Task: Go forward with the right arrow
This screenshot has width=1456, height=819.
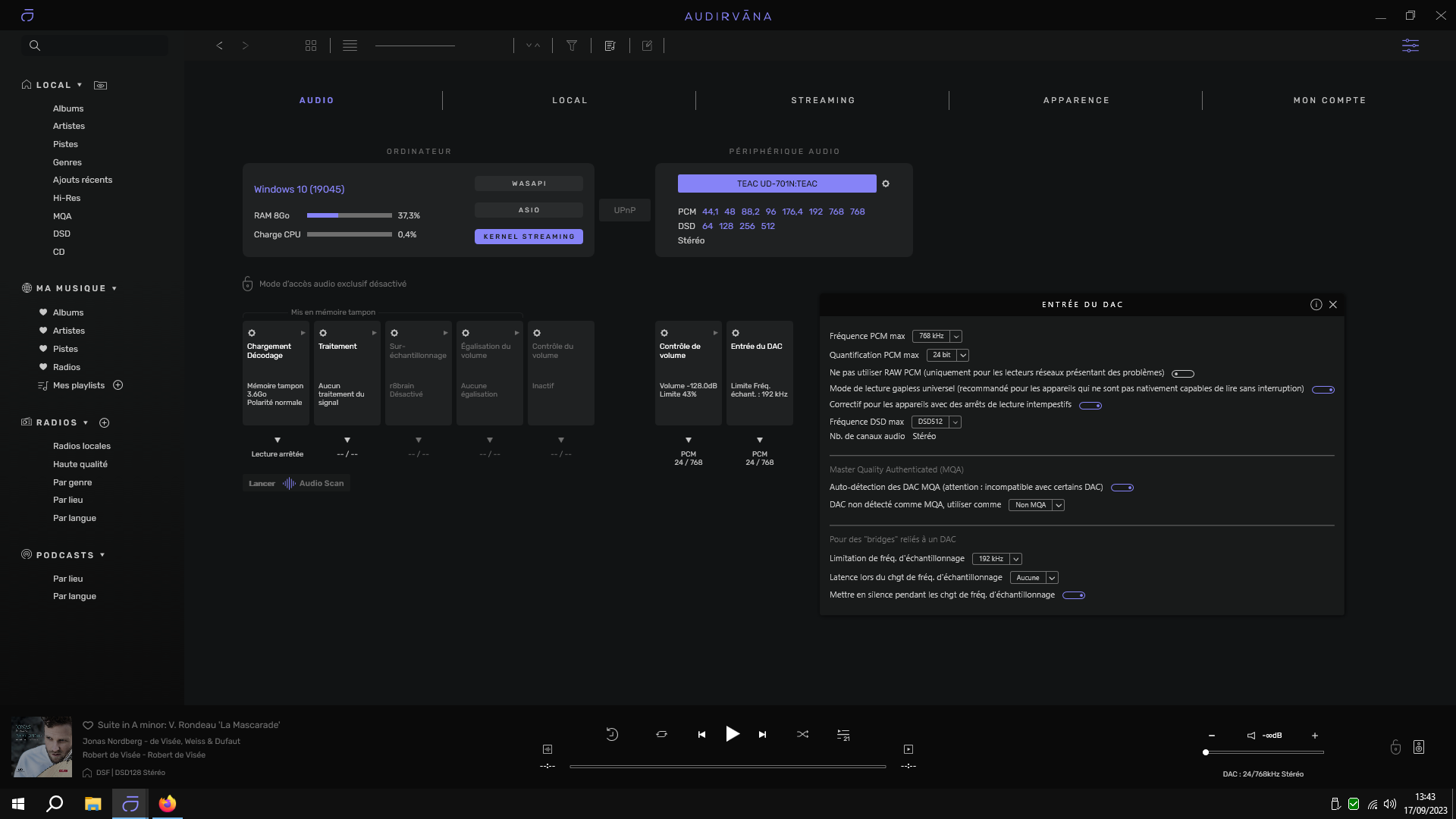Action: pos(245,45)
